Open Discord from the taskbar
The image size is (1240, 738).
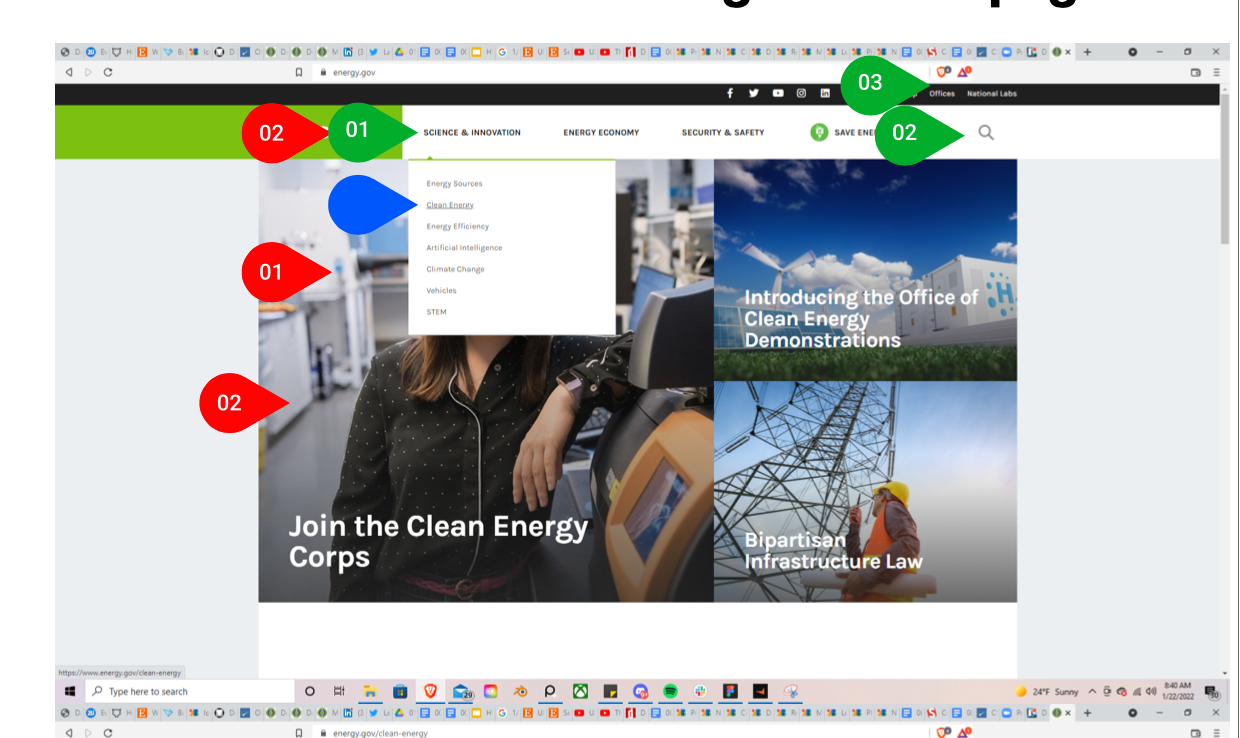(640, 691)
